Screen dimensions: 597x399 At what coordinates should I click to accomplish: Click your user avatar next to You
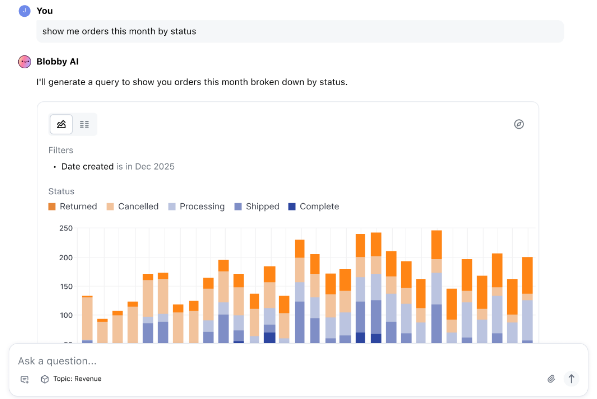click(24, 11)
